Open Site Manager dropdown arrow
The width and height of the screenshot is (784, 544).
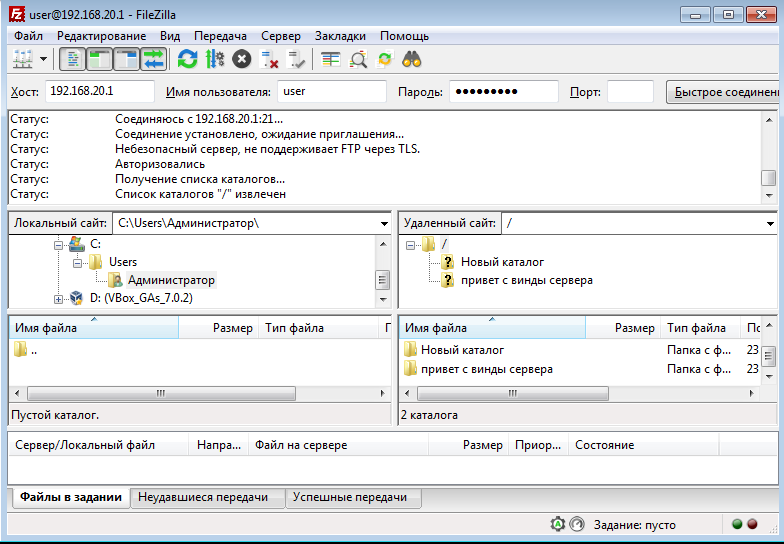pos(44,60)
